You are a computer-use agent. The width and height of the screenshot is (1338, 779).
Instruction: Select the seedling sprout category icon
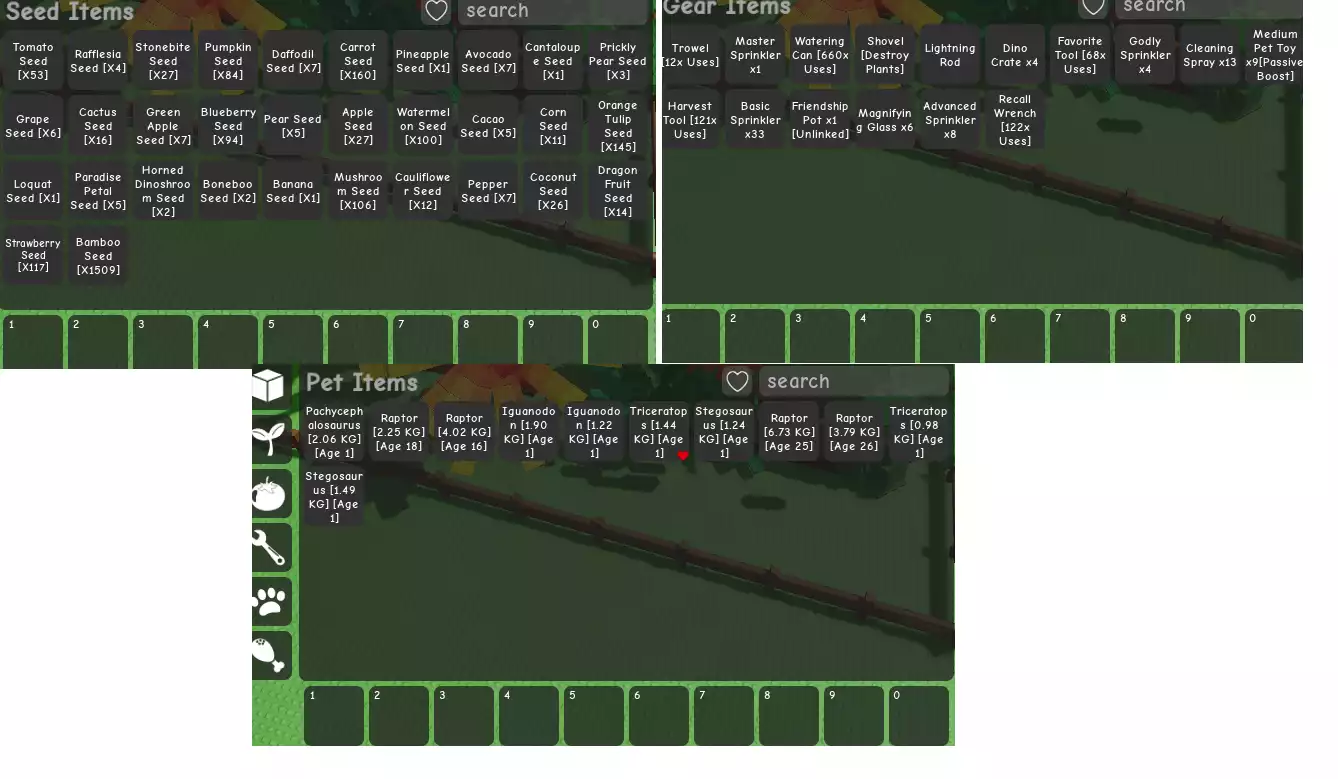pos(270,439)
